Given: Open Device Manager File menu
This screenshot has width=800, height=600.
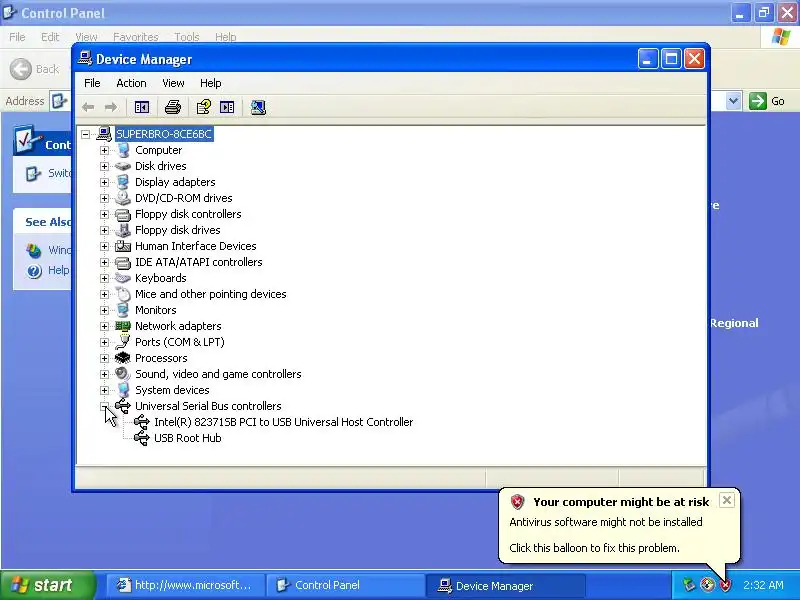Looking at the screenshot, I should 92,83.
